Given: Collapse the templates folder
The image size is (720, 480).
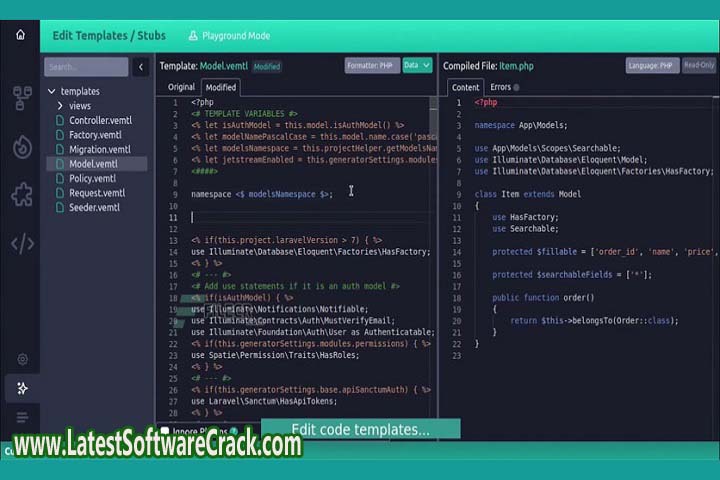Looking at the screenshot, I should [52, 91].
